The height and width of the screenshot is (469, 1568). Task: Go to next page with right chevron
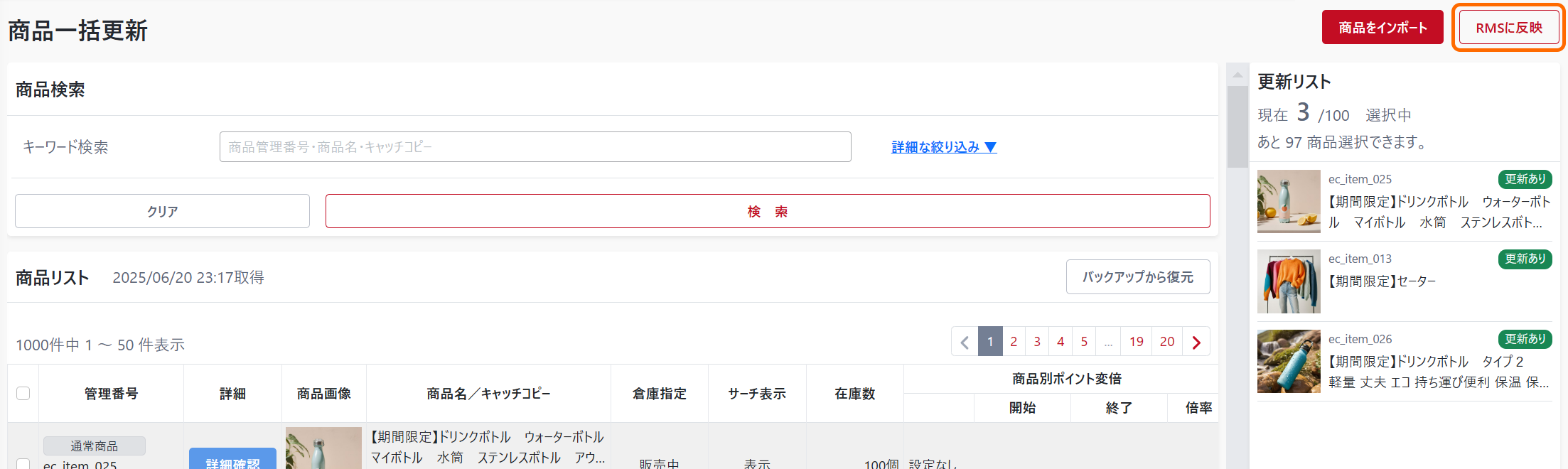(1196, 342)
